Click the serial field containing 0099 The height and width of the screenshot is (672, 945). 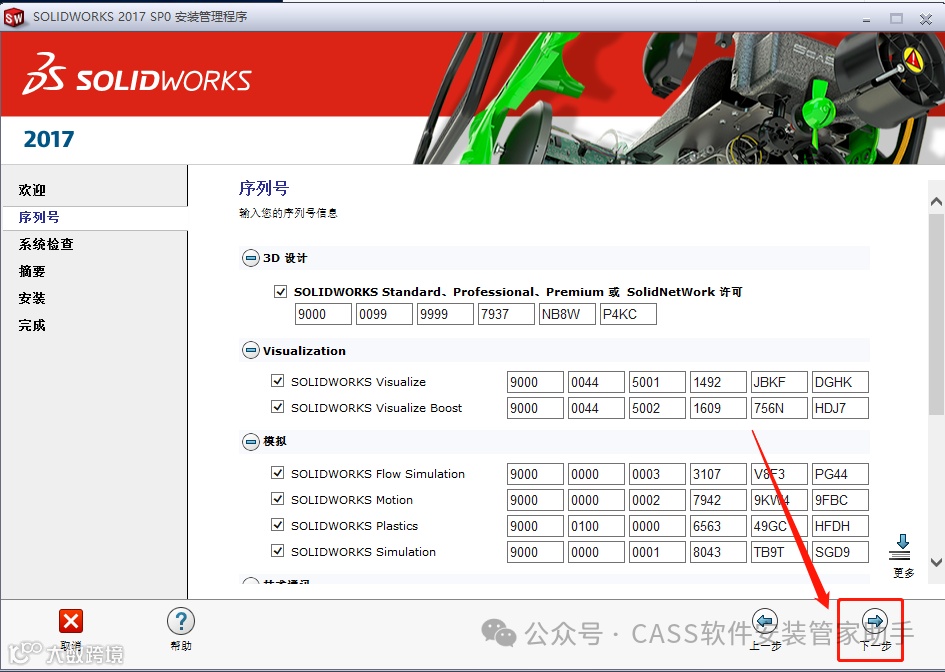point(384,314)
